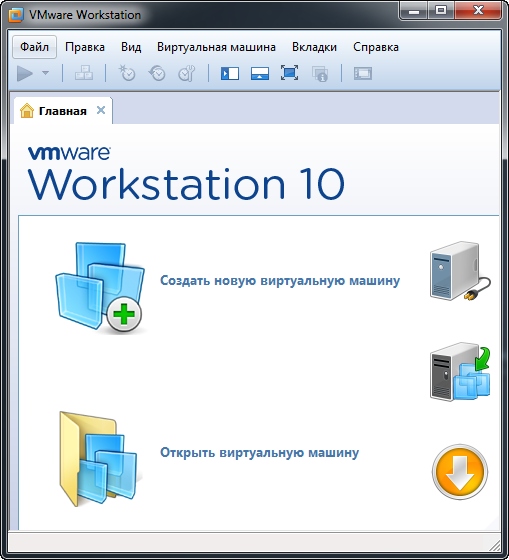
Task: Switch to the Главная tab
Action: pos(63,111)
